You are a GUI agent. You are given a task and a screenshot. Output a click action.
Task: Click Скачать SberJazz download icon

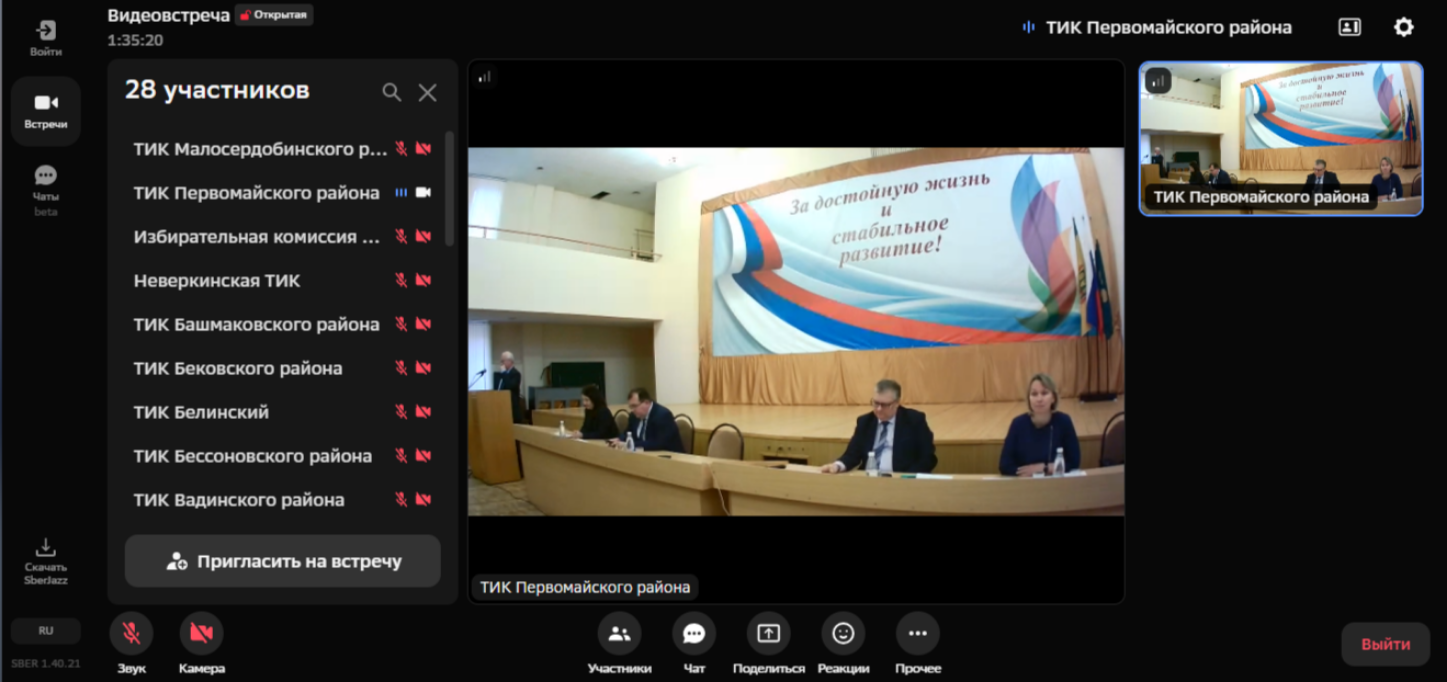46,560
